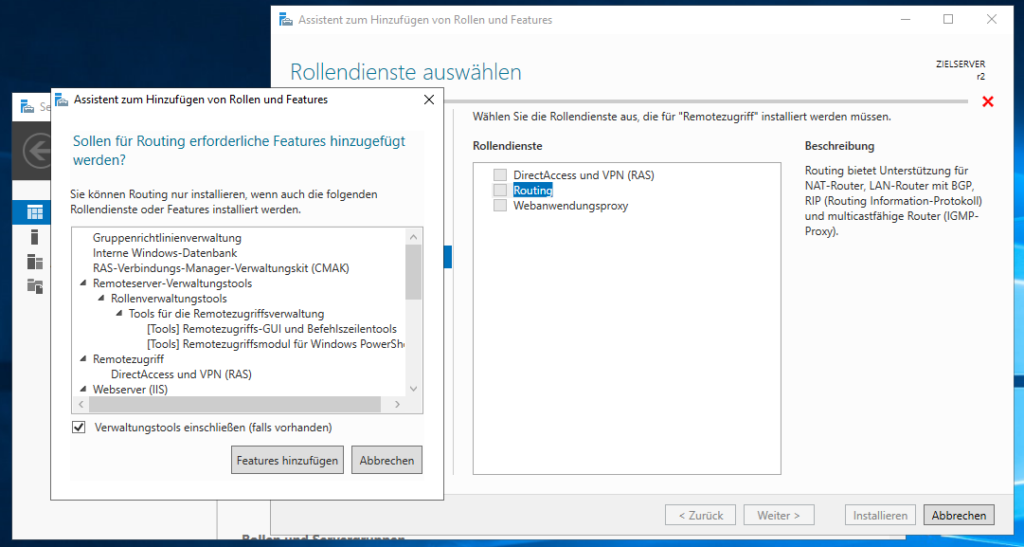Collapse the Remotezugriff tree node

point(84,359)
